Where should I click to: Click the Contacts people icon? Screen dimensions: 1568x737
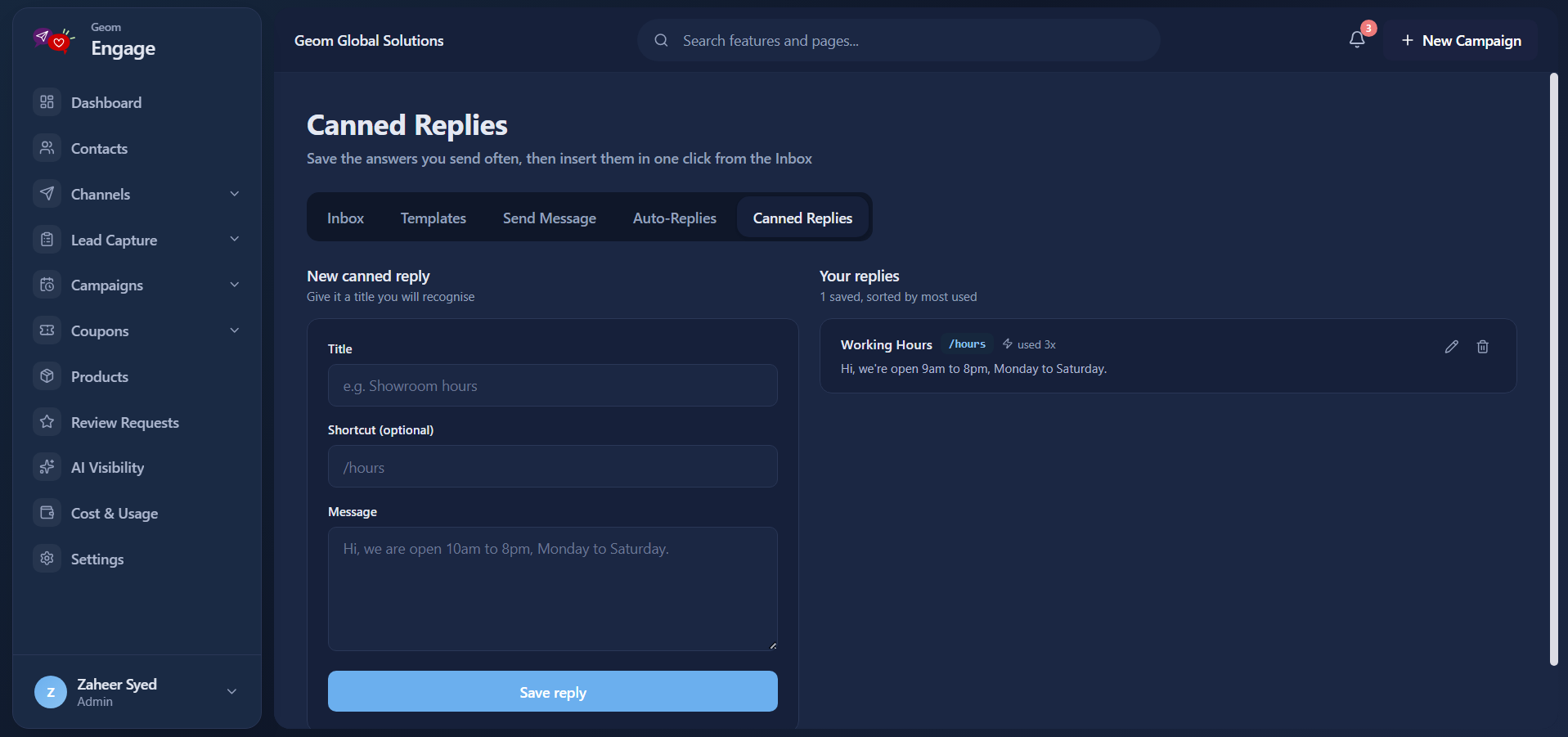click(x=47, y=148)
